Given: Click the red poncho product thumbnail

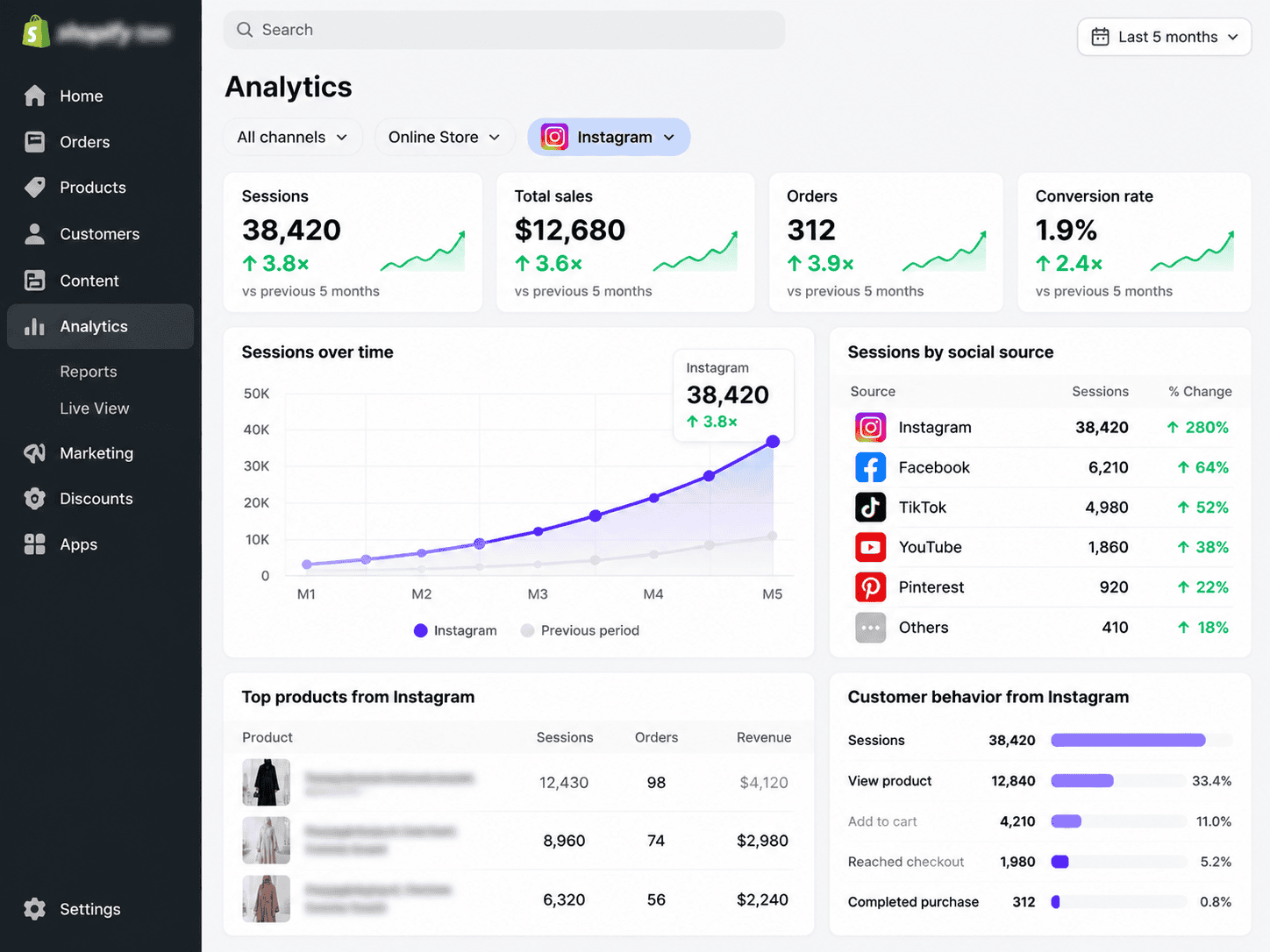Looking at the screenshot, I should (266, 899).
